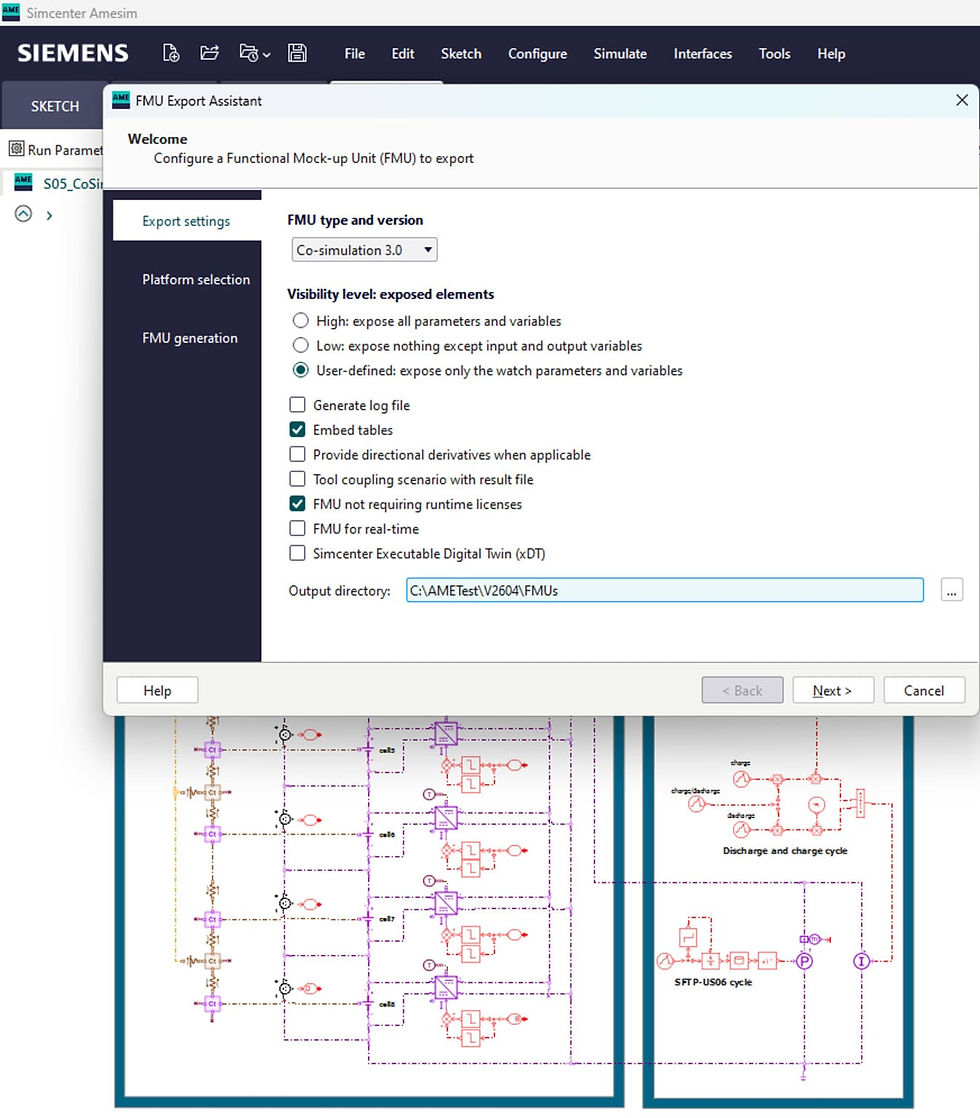Image resolution: width=980 pixels, height=1118 pixels.
Task: Enable Simcenter Executable Digital Twin checkbox
Action: pos(297,553)
